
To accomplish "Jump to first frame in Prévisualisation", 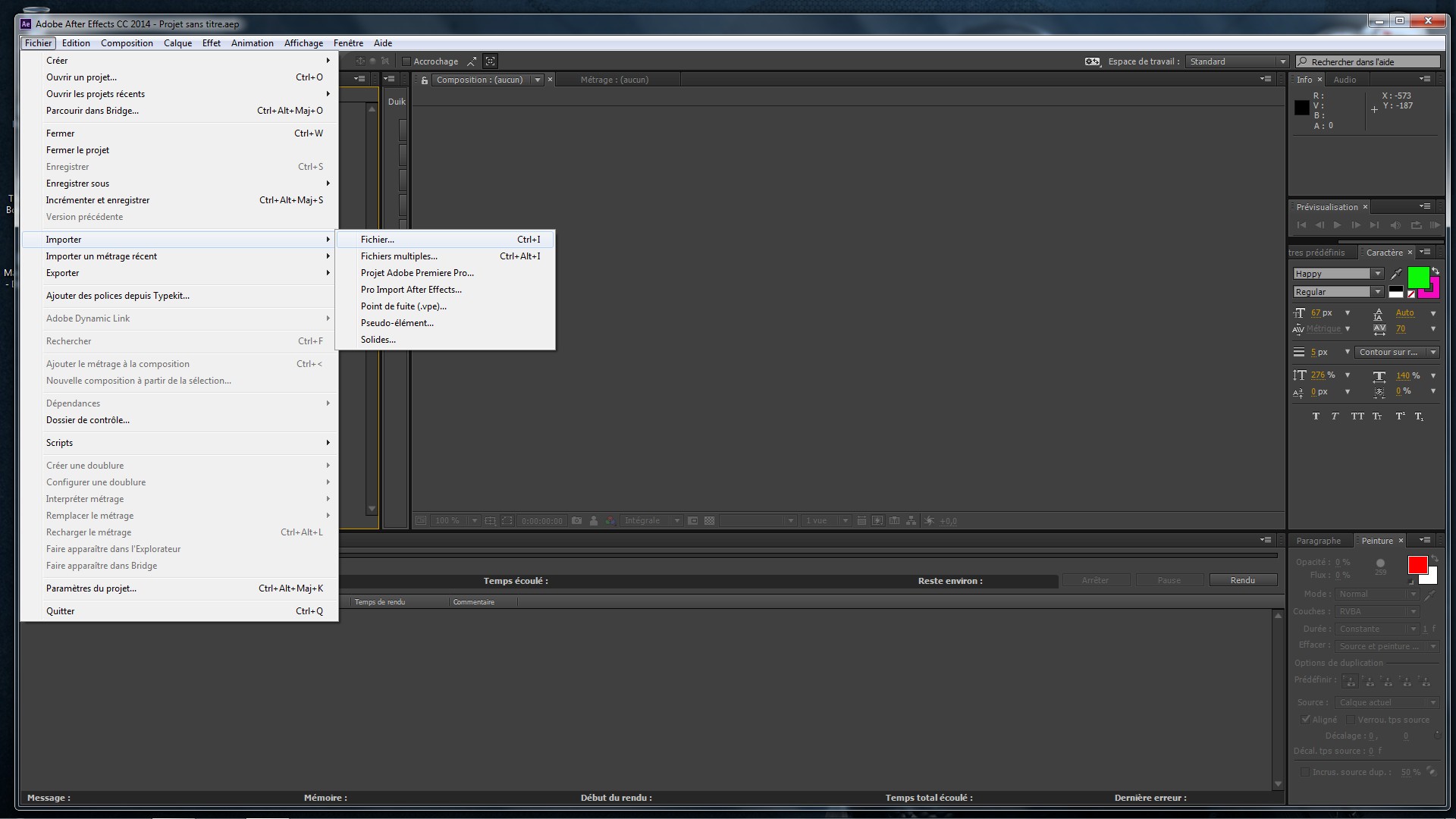I will click(x=1301, y=225).
